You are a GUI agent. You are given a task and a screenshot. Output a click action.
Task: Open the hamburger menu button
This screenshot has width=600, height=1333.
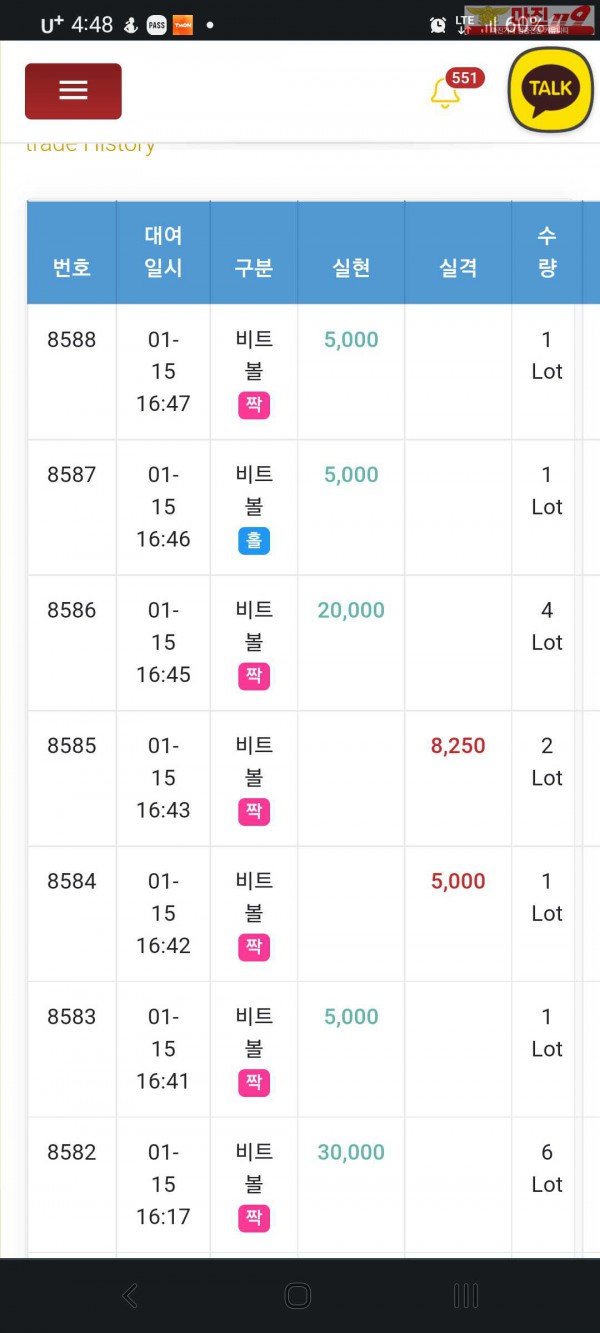73,91
